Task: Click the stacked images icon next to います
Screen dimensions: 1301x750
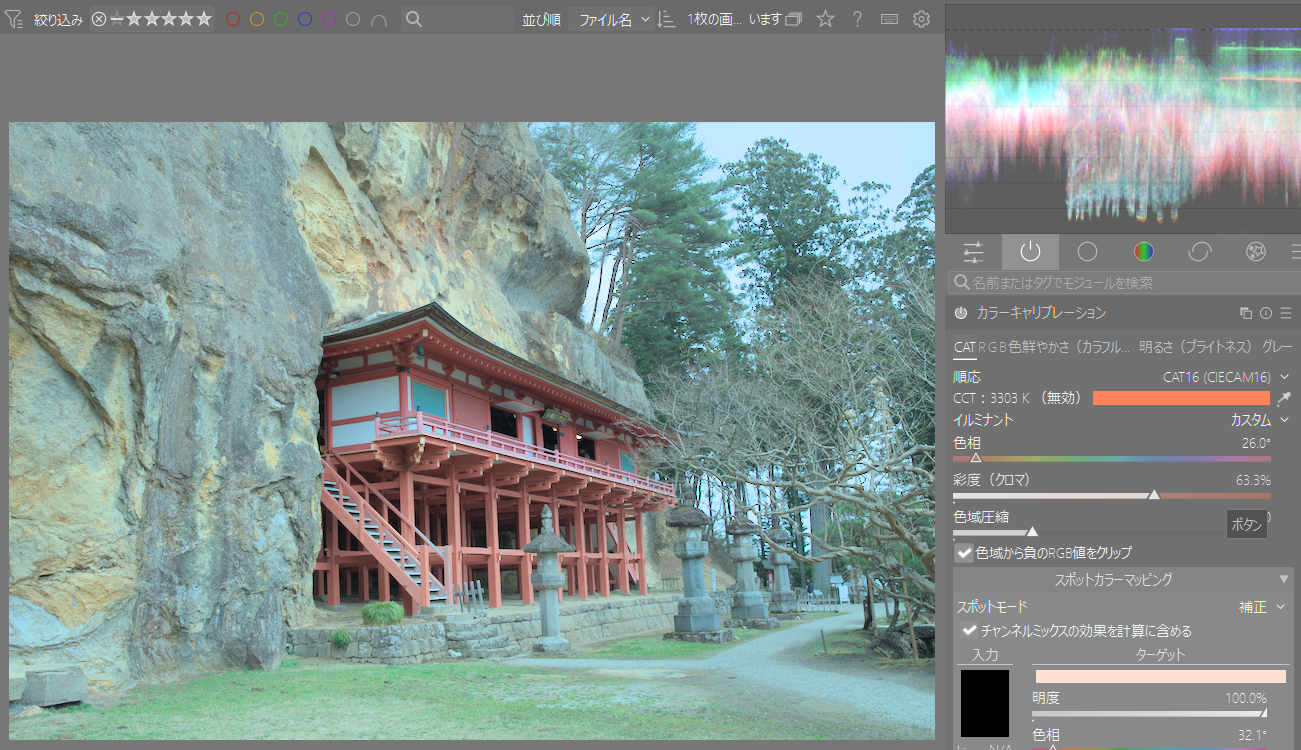Action: pyautogui.click(x=794, y=19)
